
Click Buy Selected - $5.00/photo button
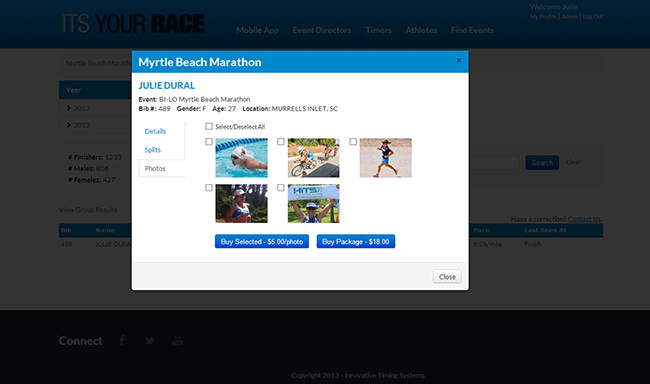click(x=262, y=242)
